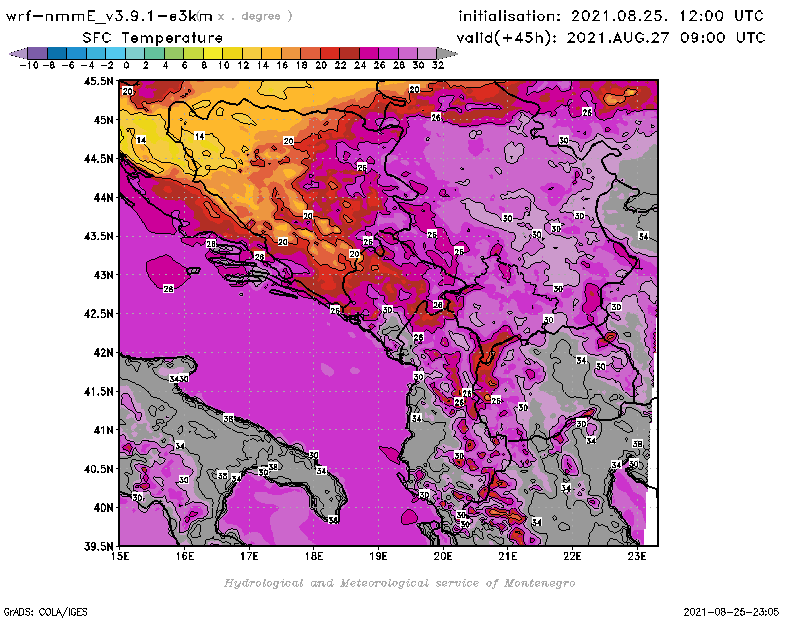Click the 43N latitude label
Image resolution: width=800 pixels, height=618 pixels.
103,275
